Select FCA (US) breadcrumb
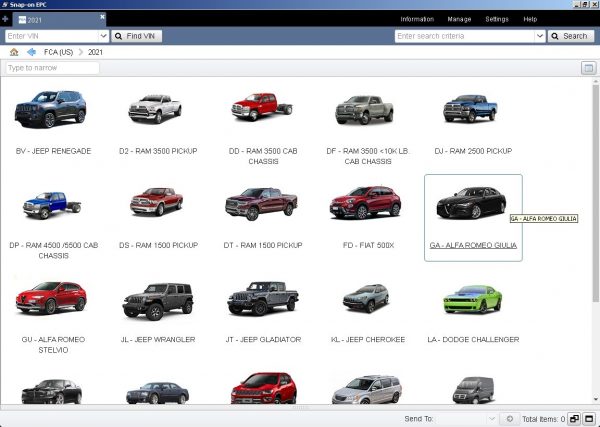 click(58, 52)
